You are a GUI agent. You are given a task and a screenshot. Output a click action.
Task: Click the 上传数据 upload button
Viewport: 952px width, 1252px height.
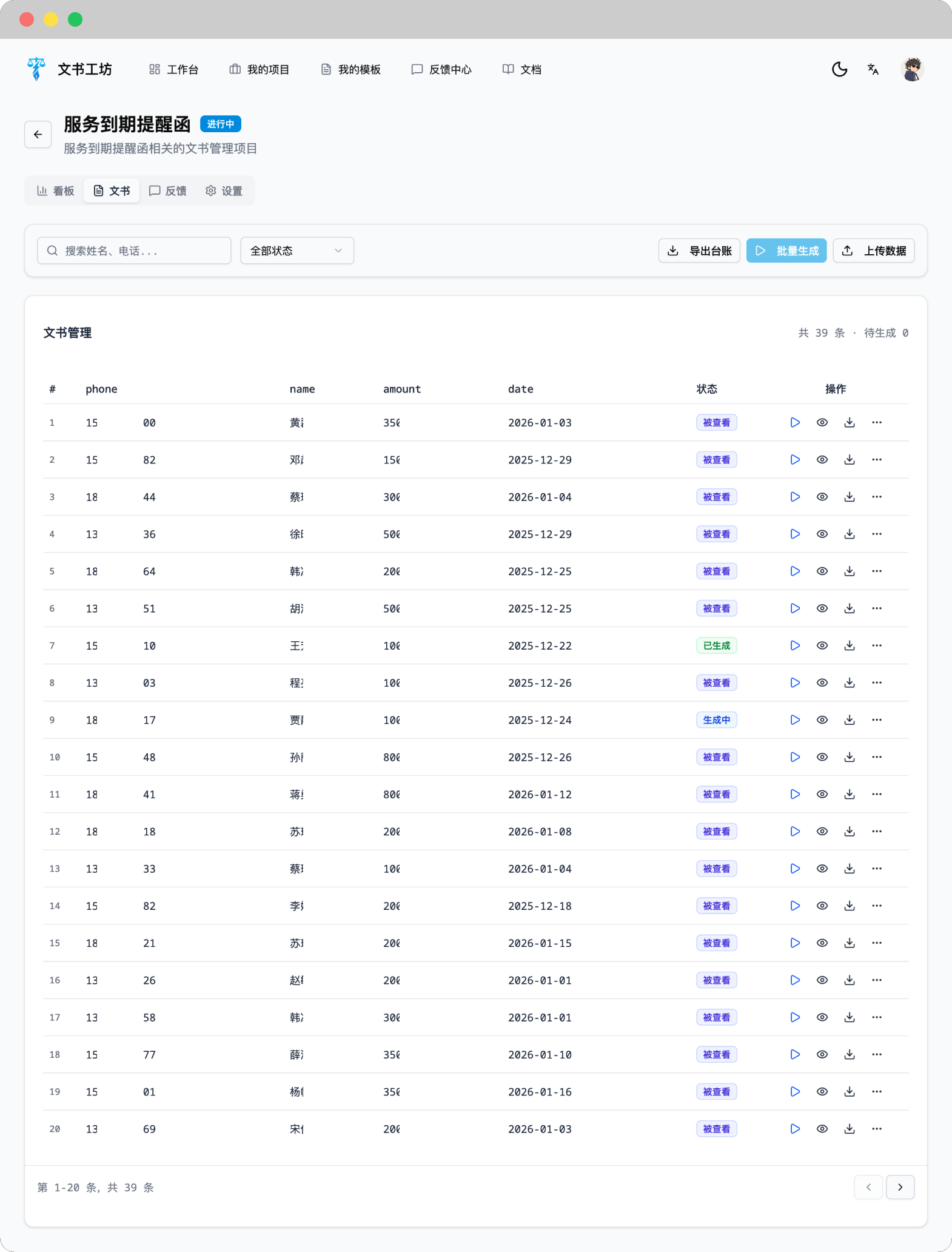(874, 251)
